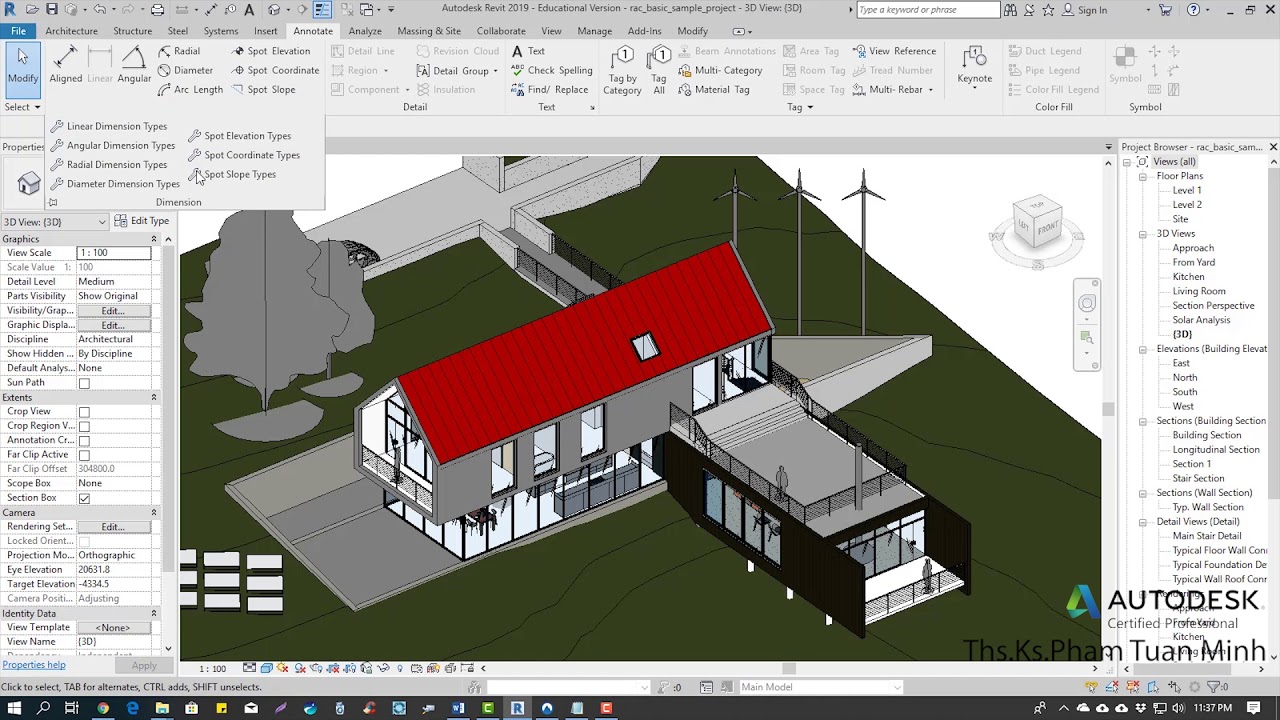Click Edit for Visibility/Graphics Overrides
Screen dimensions: 1280x720
[x=112, y=311]
